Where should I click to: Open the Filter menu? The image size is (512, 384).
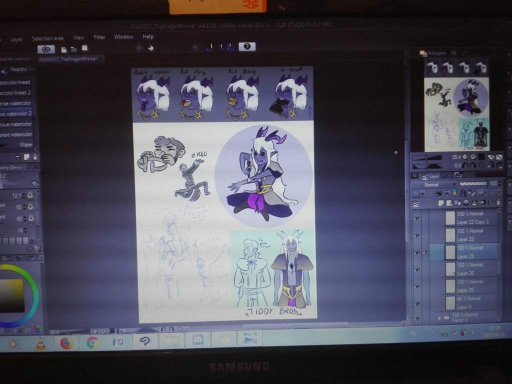[99, 37]
